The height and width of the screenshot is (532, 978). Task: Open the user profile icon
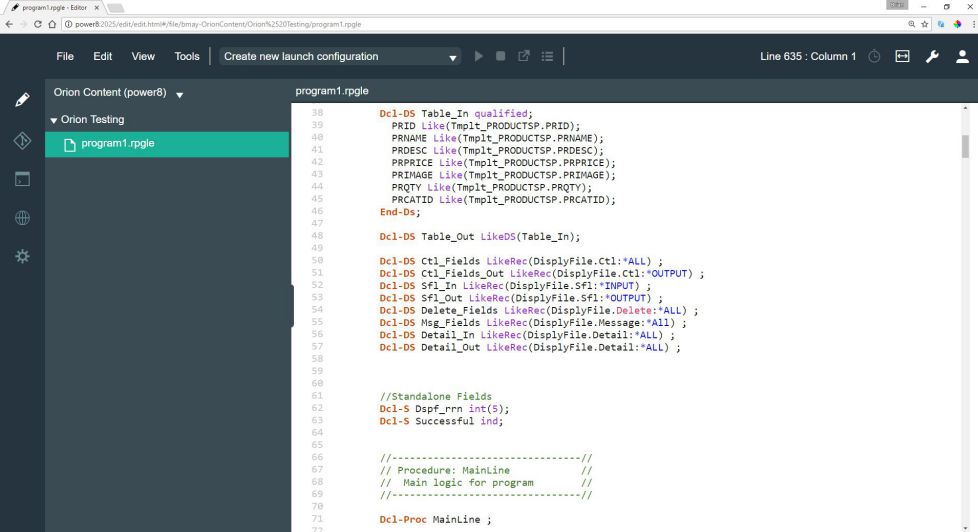962,56
